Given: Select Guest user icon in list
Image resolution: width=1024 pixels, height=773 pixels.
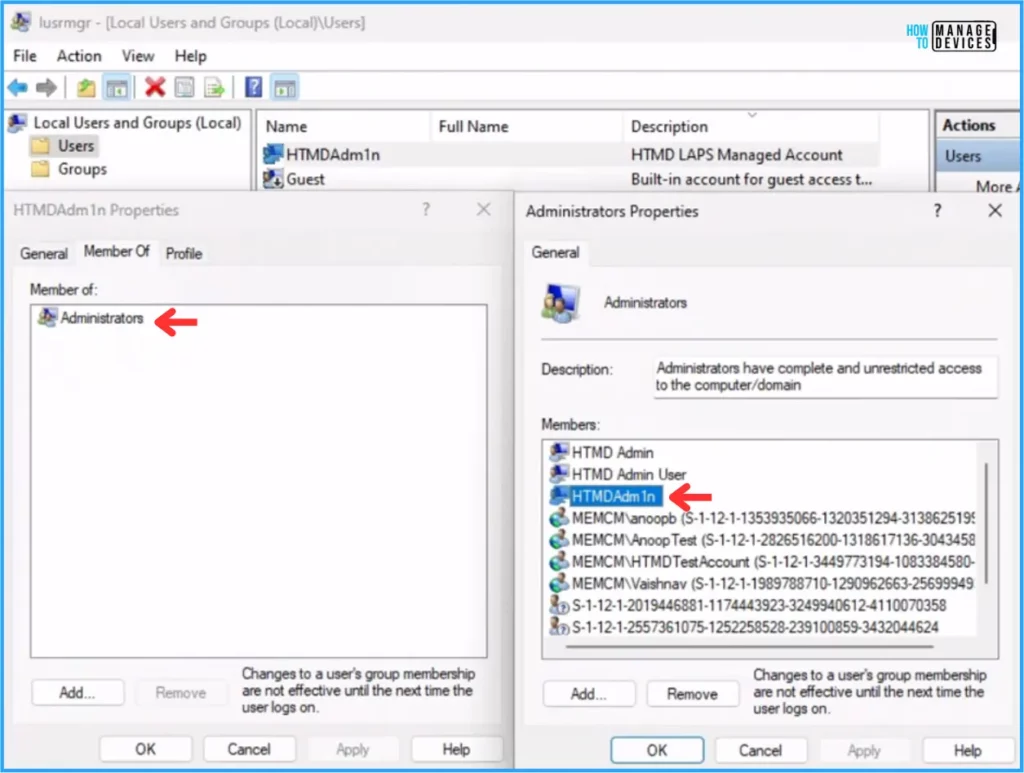Looking at the screenshot, I should pyautogui.click(x=273, y=179).
